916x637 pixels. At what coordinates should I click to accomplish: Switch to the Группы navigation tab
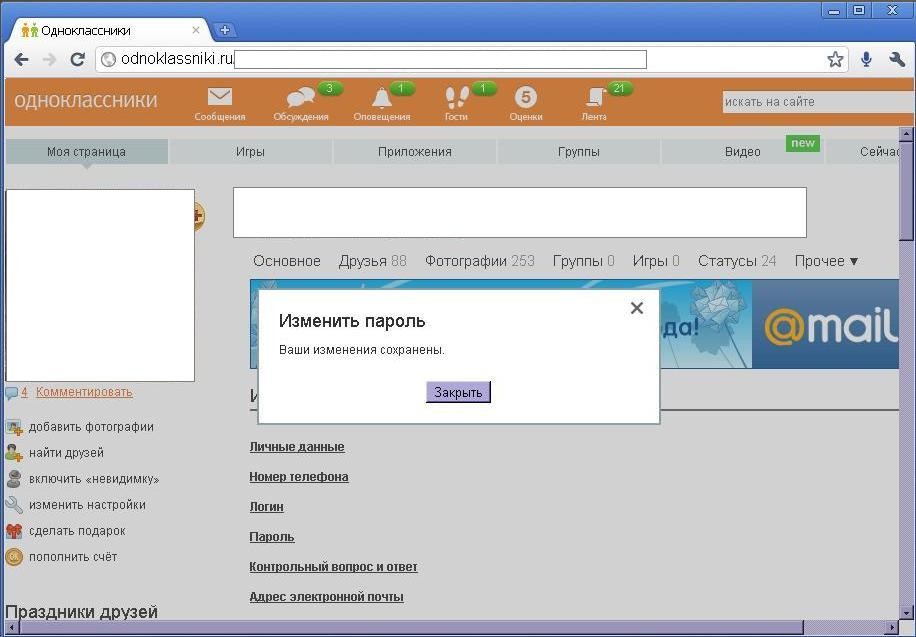[578, 152]
